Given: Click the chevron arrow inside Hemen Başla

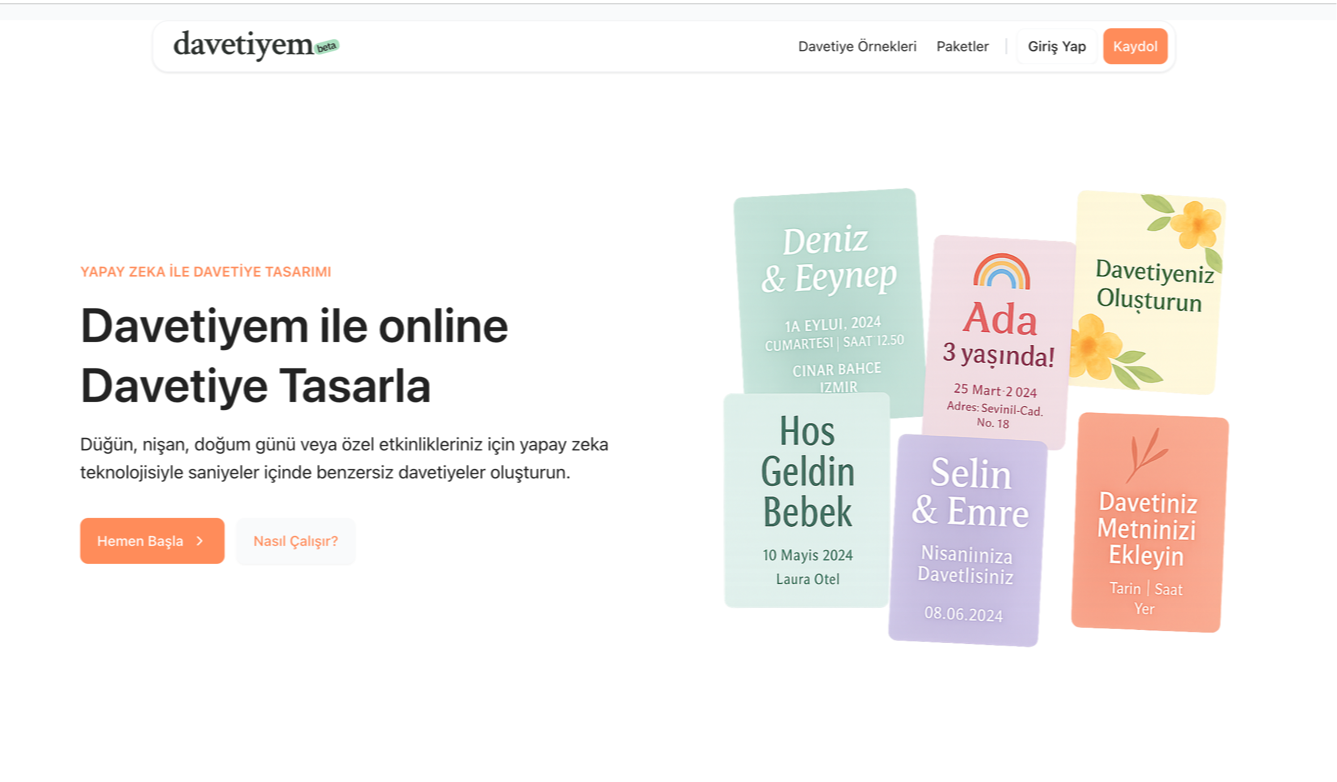Looking at the screenshot, I should [200, 541].
